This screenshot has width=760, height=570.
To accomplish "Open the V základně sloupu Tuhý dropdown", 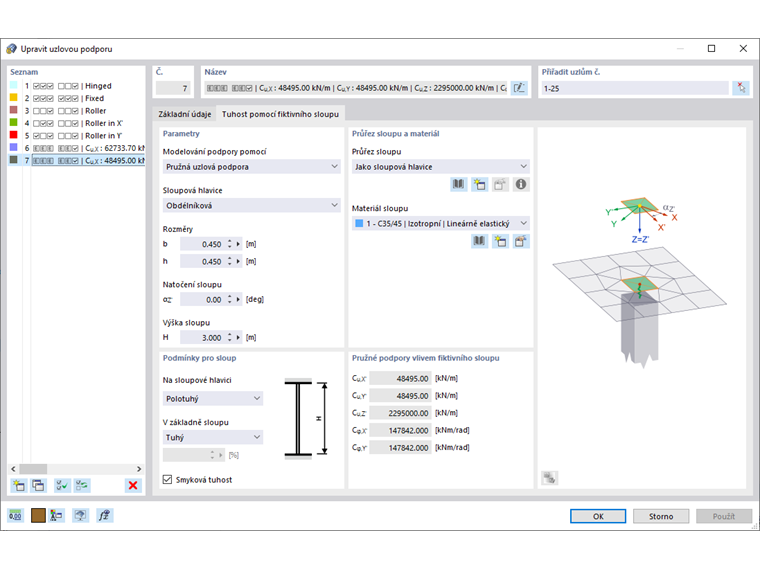I will pyautogui.click(x=213, y=437).
